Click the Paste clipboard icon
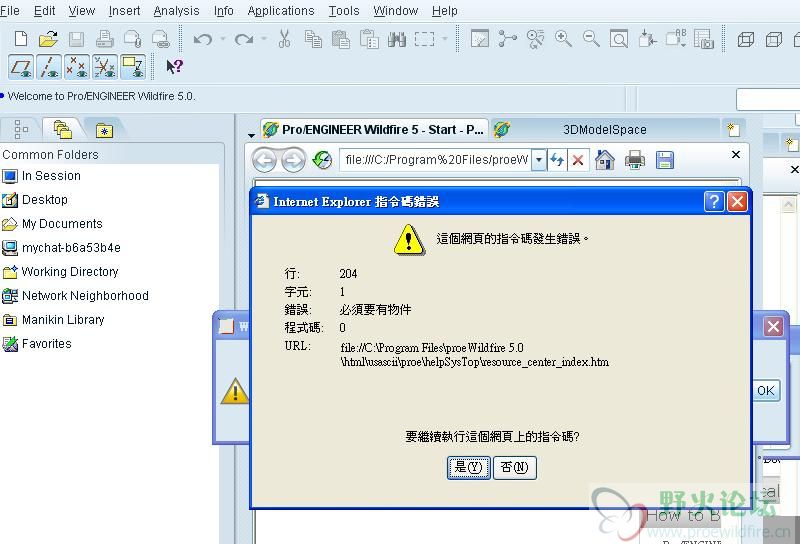Viewport: 800px width, 550px height. (x=341, y=39)
